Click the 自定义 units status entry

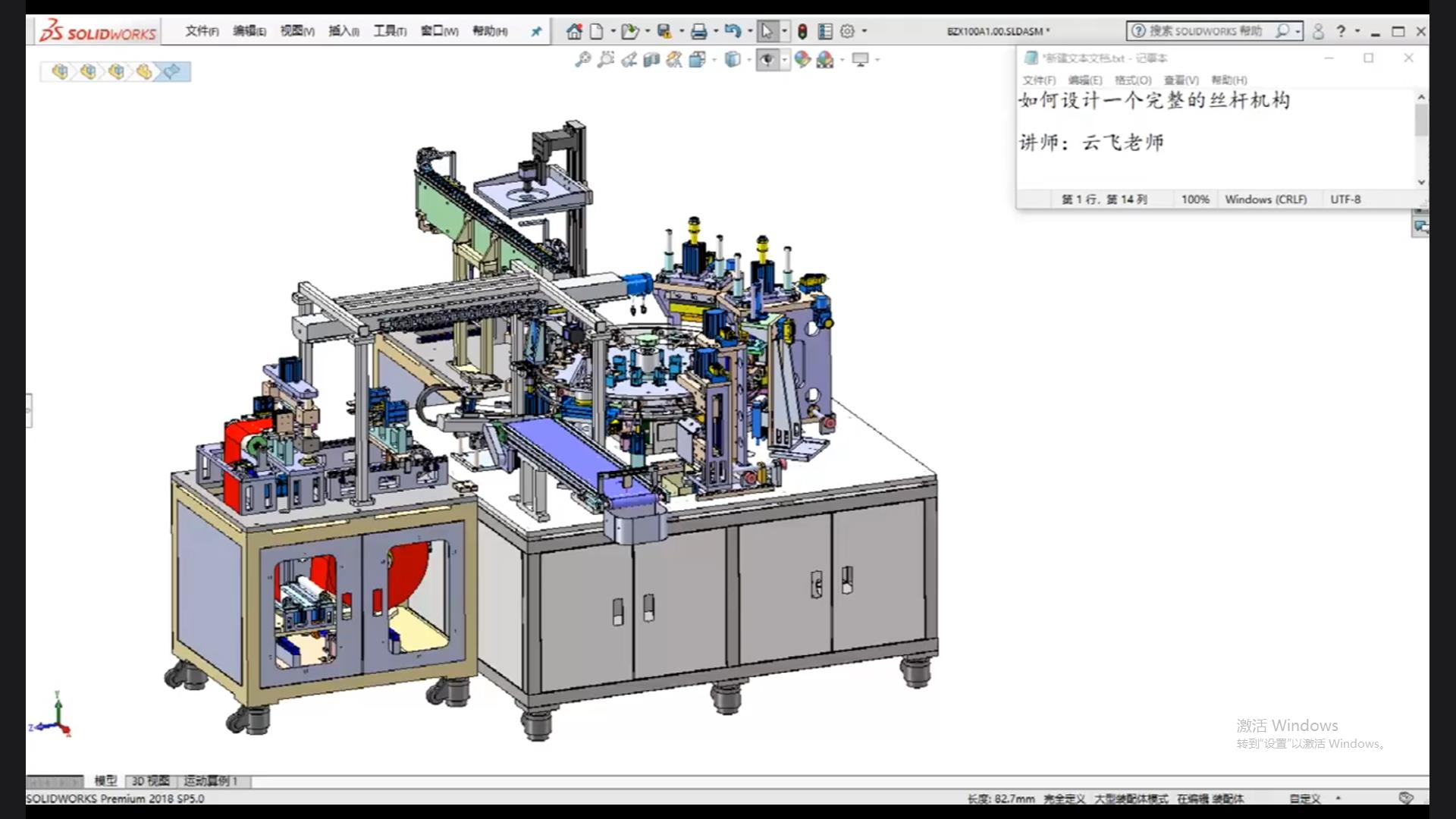(1305, 799)
